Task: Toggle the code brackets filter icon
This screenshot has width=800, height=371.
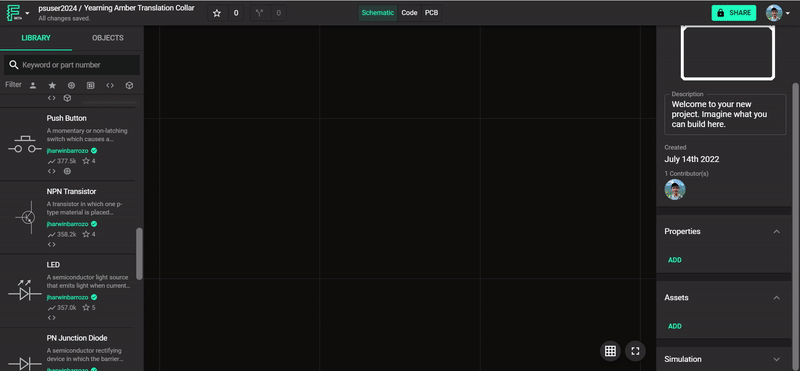Action: tap(110, 85)
